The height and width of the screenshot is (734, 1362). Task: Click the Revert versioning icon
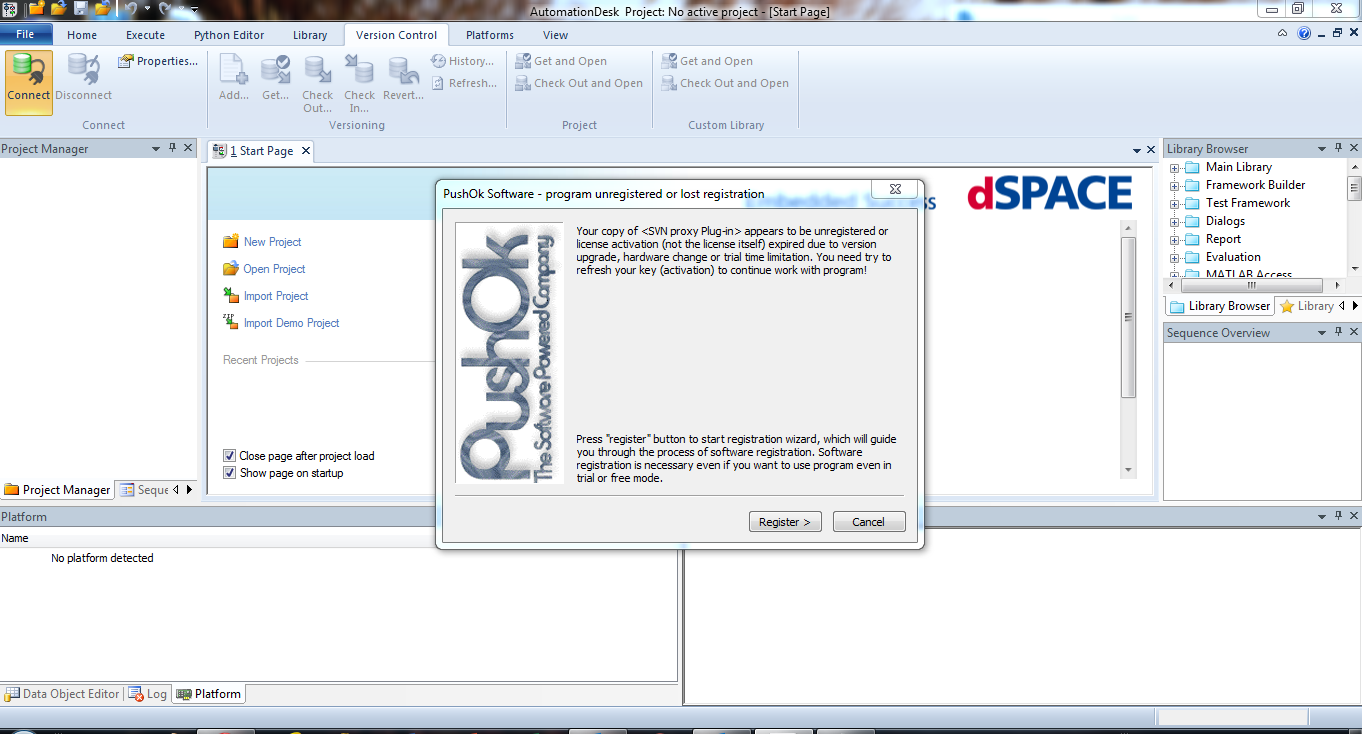(x=403, y=71)
